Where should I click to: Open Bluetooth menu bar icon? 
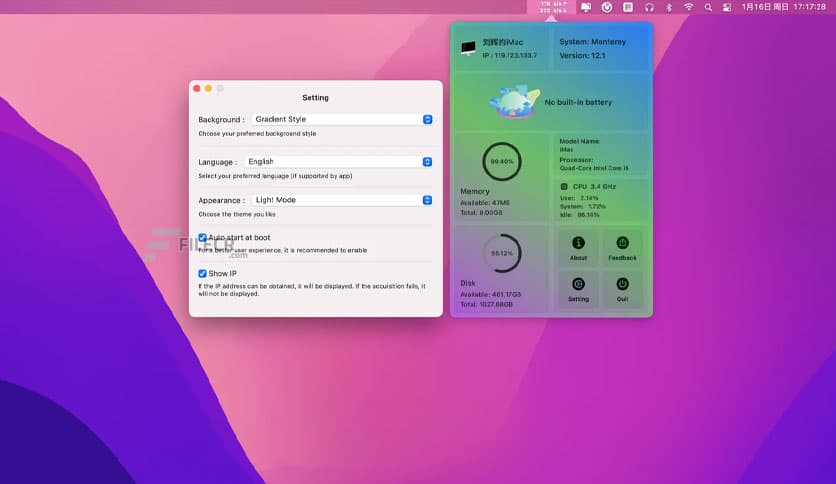pos(669,7)
